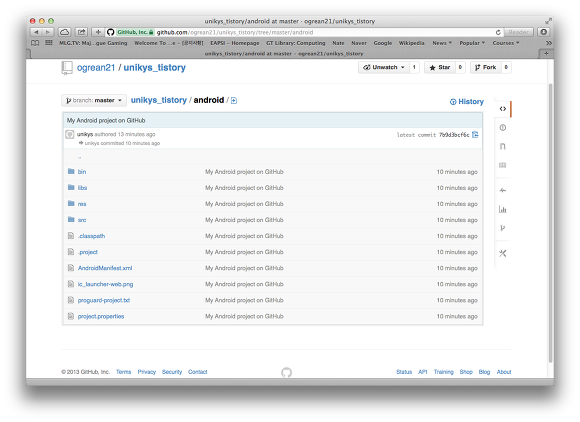This screenshot has height=422, width=580.
Task: Click the iCloud tabs icon
Action: coord(64,32)
